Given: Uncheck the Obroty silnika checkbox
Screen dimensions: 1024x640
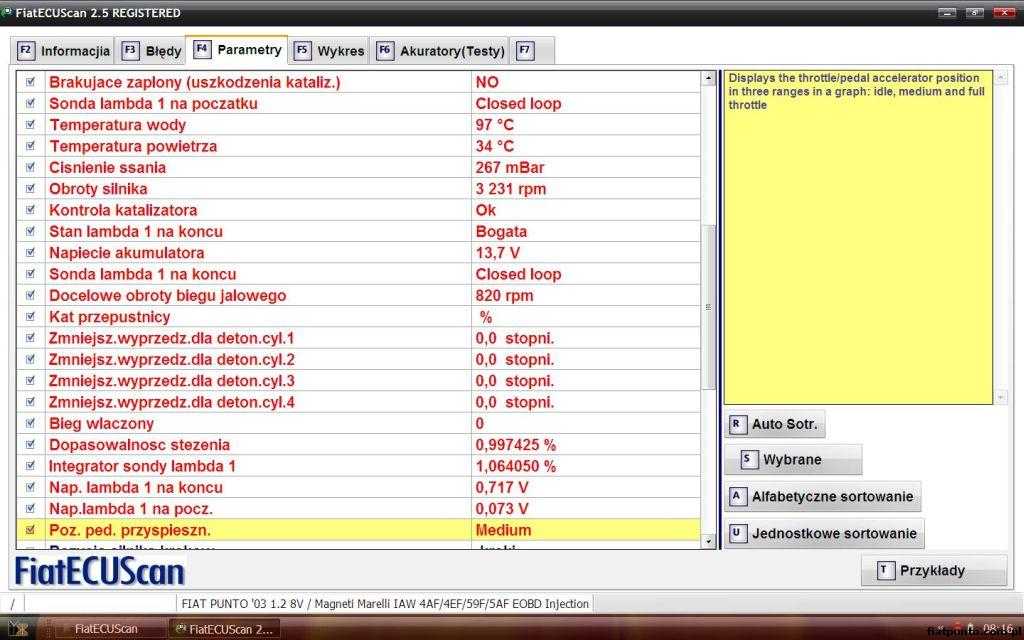Looking at the screenshot, I should [x=30, y=189].
